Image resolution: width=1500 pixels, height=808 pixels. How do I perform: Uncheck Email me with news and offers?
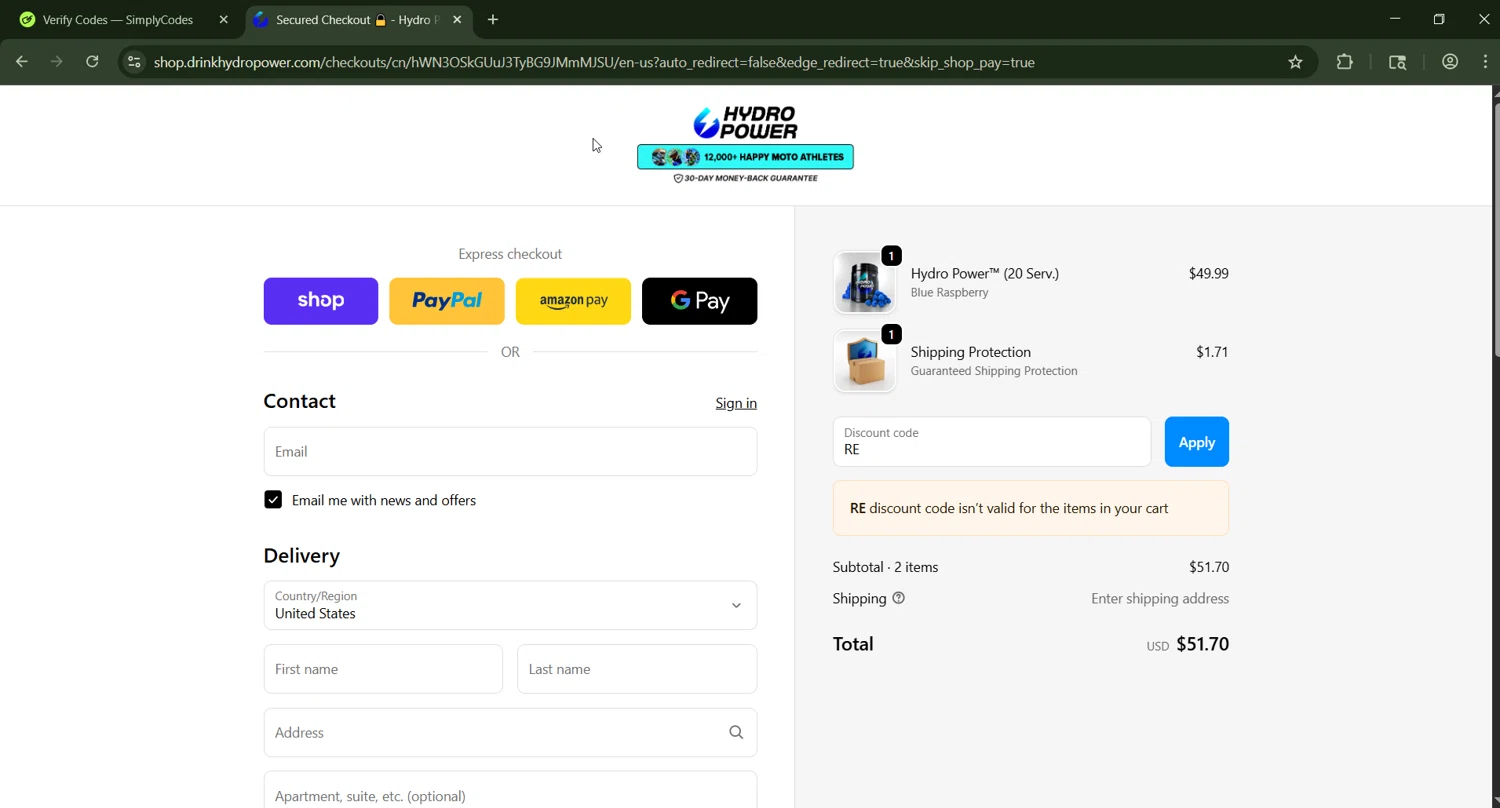tap(273, 500)
